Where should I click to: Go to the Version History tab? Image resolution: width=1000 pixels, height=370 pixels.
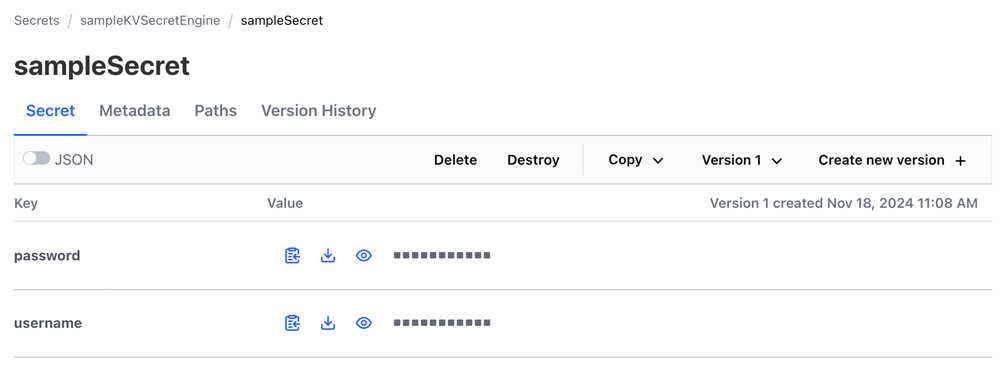pyautogui.click(x=319, y=111)
